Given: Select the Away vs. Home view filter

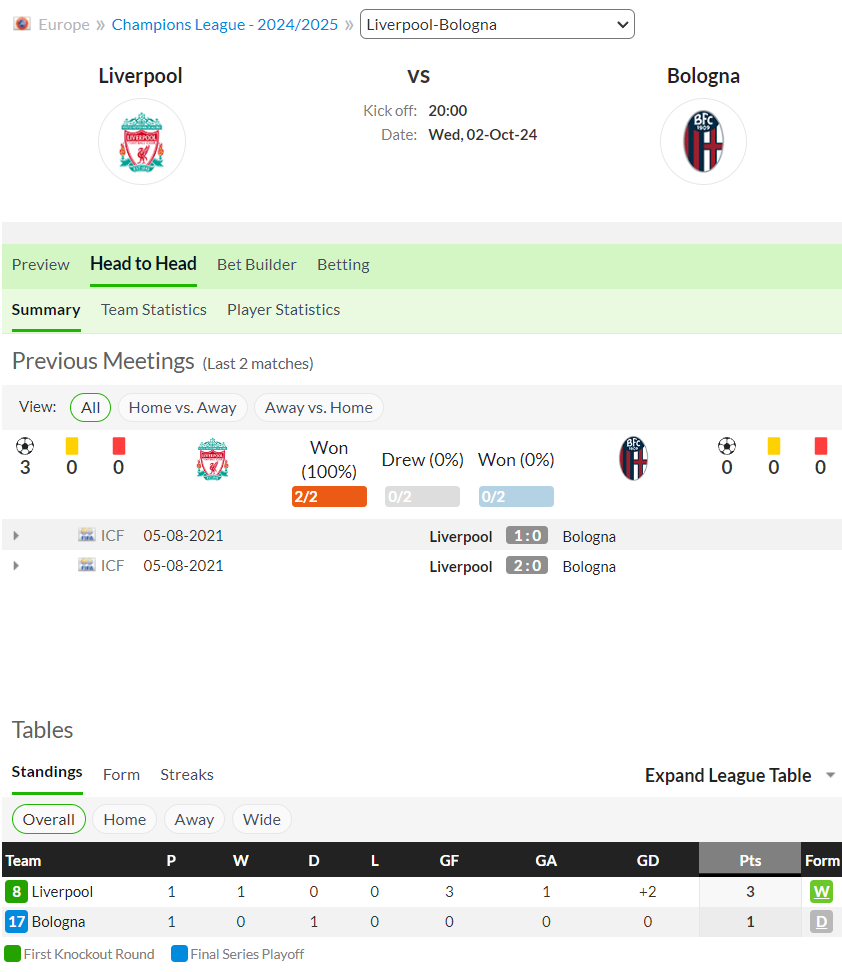Looking at the screenshot, I should point(319,408).
